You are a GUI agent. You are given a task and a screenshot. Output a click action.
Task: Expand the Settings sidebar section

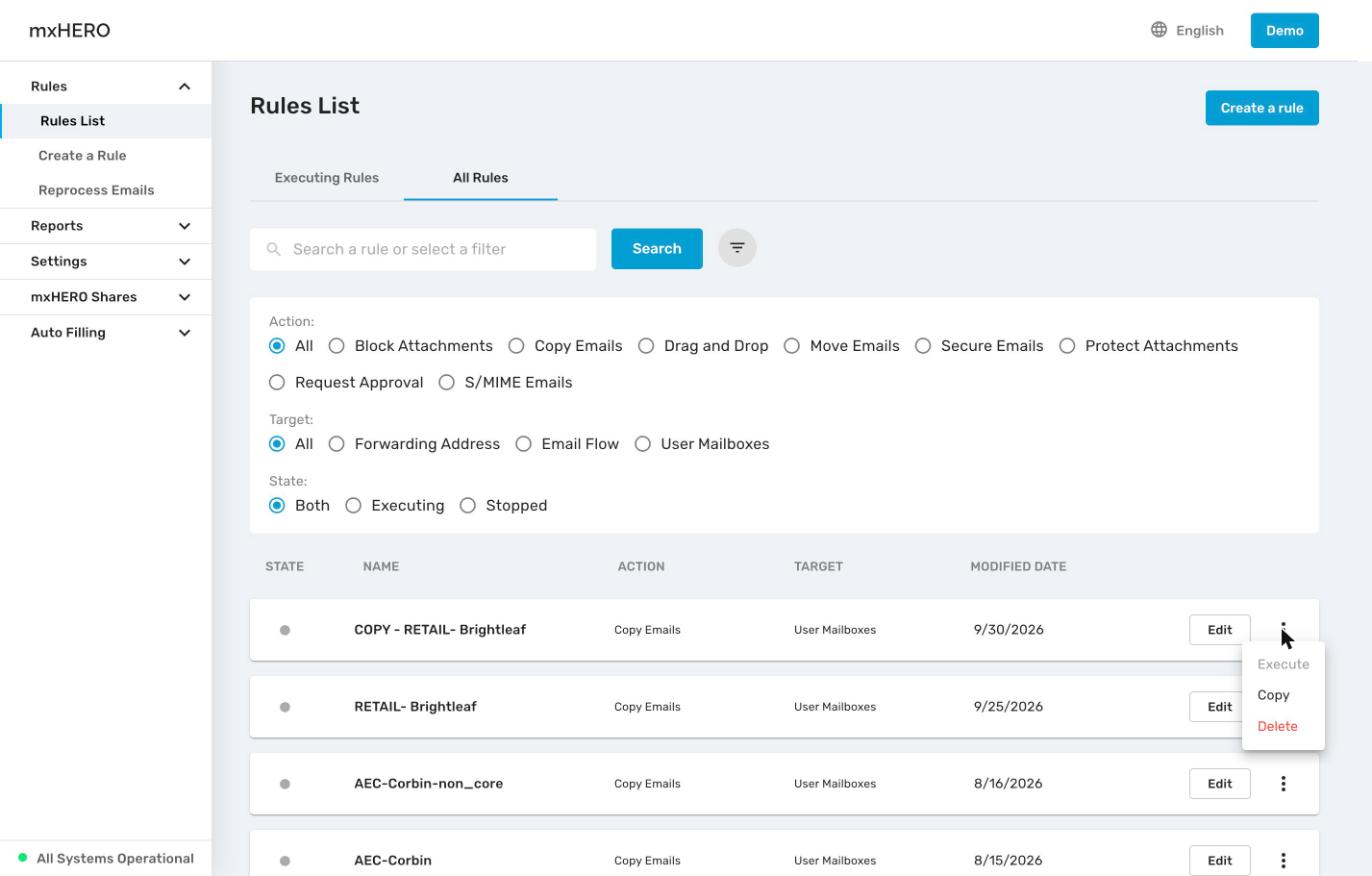tap(184, 262)
